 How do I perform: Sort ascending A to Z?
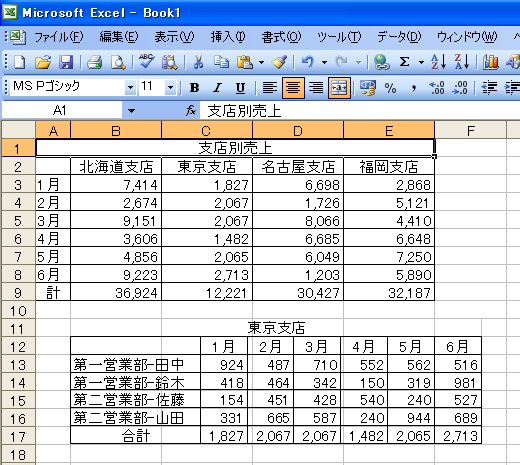(438, 62)
